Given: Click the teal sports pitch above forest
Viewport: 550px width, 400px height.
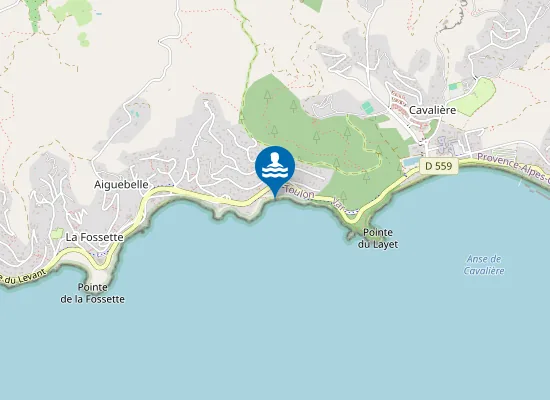Looking at the screenshot, I should (x=368, y=107).
